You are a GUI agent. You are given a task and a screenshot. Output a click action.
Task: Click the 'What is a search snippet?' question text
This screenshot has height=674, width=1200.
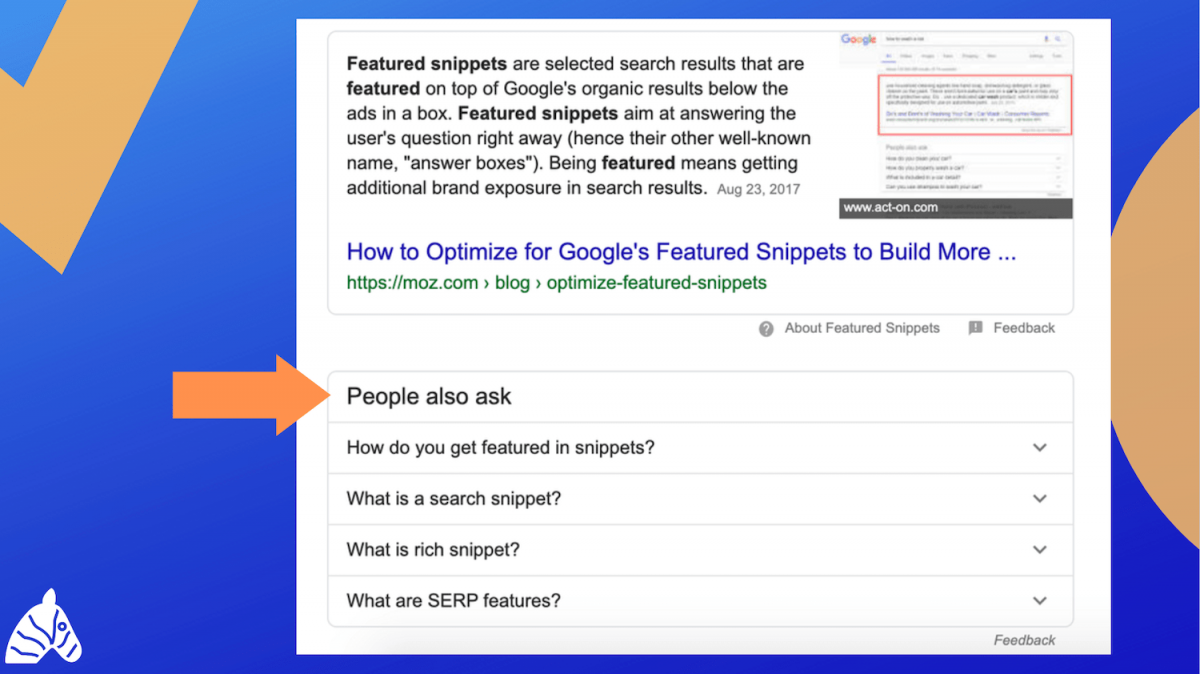click(454, 499)
